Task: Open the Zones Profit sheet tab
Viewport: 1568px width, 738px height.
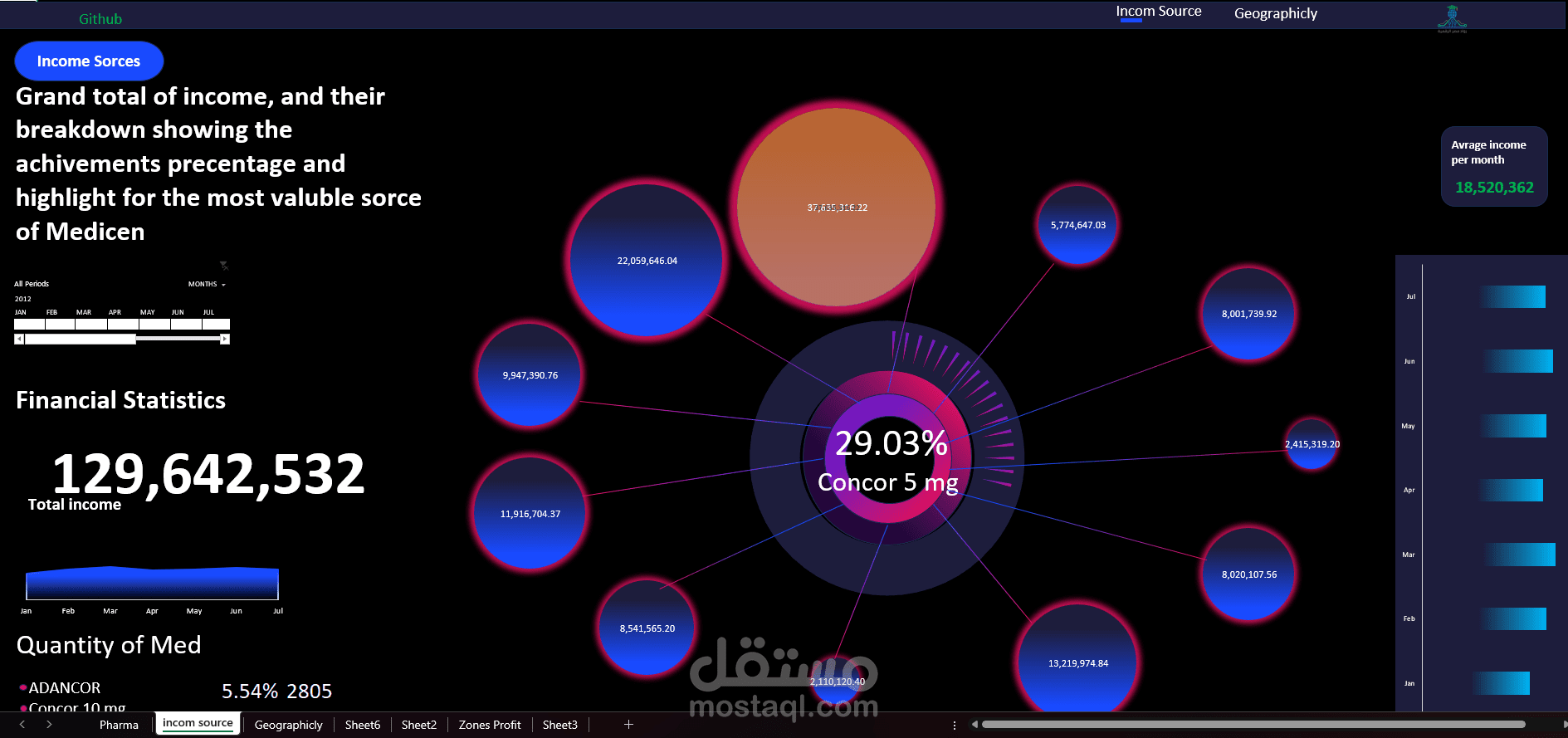Action: pos(490,725)
